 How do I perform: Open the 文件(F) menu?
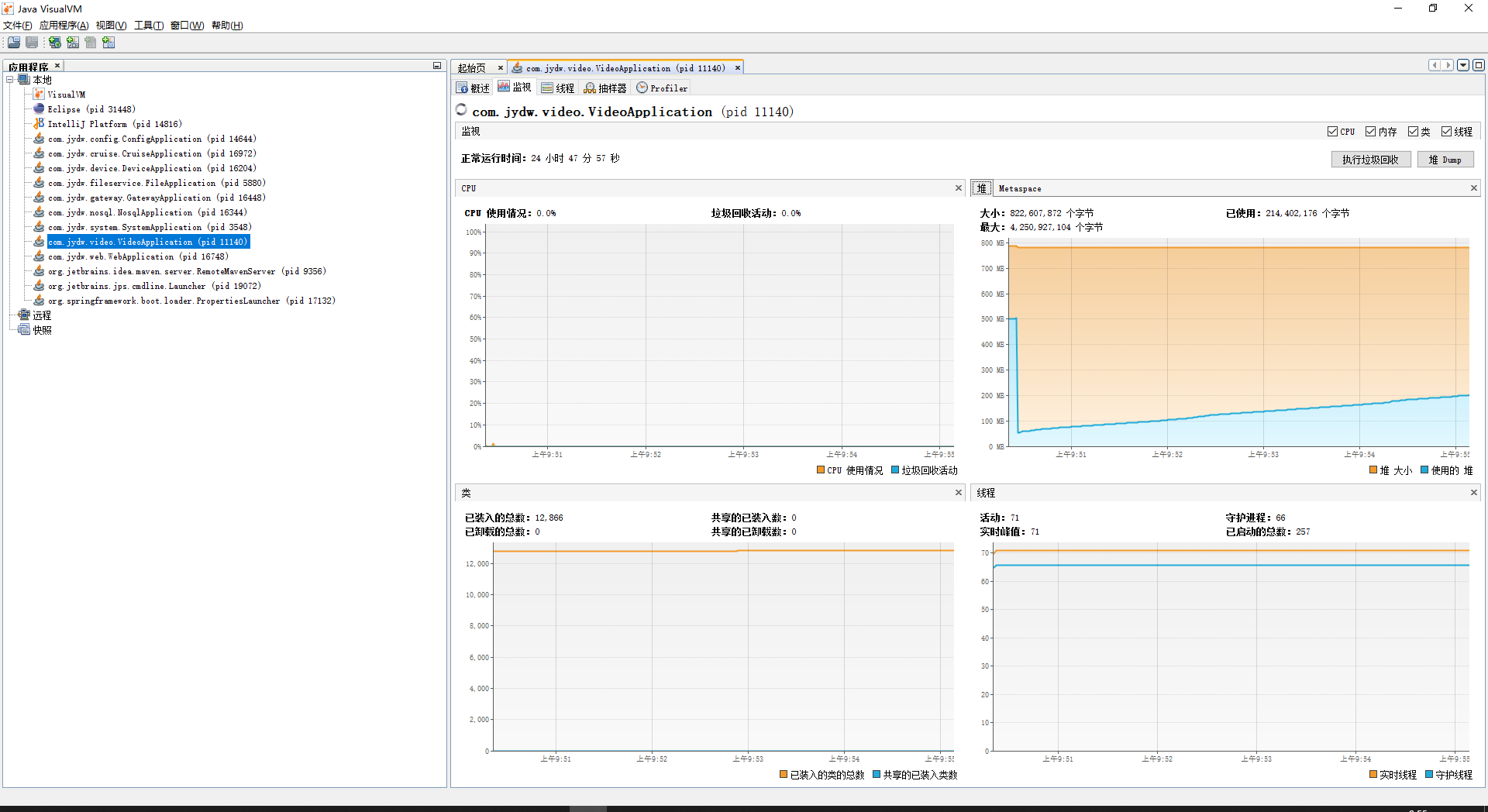click(18, 26)
